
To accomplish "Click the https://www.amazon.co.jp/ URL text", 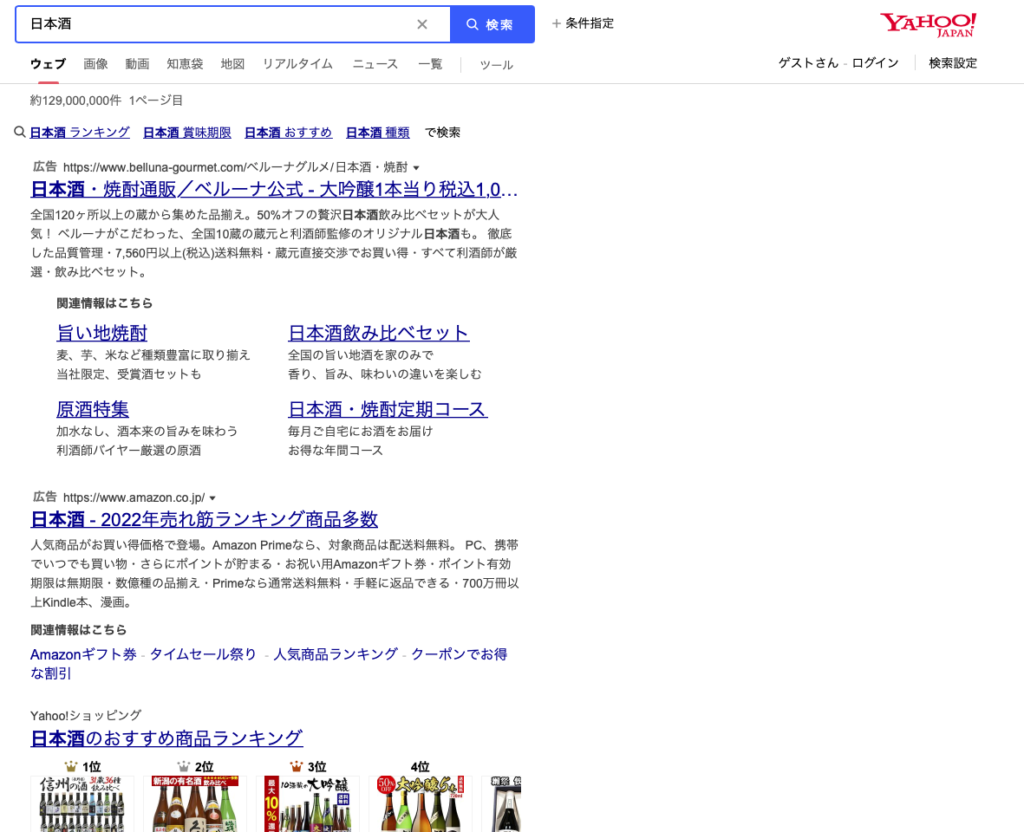I will click(x=134, y=498).
